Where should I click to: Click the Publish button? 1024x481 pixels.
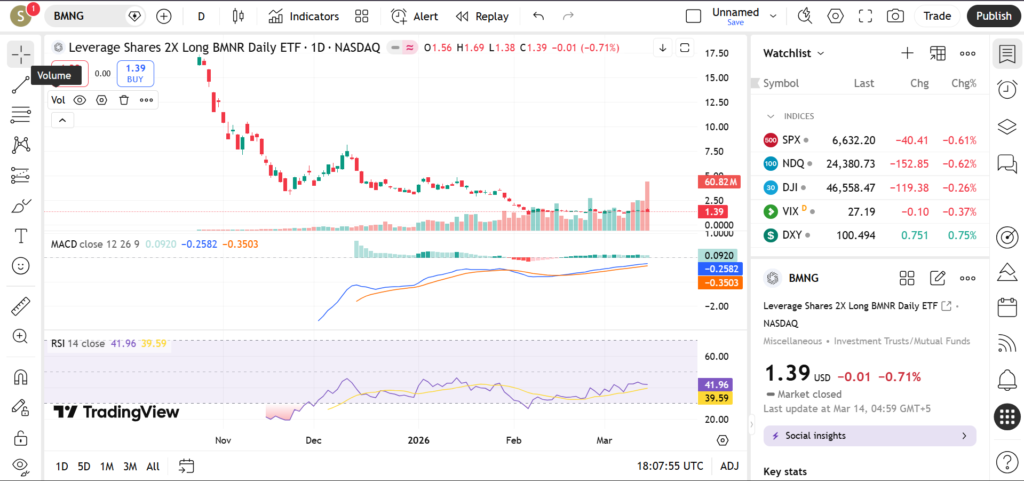(993, 16)
